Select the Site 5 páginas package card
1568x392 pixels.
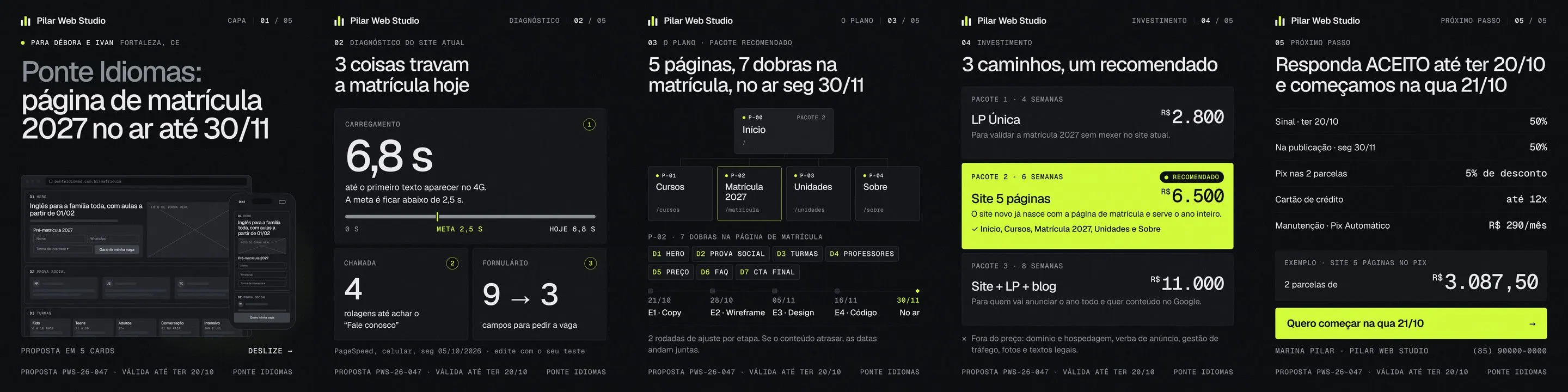[1098, 206]
